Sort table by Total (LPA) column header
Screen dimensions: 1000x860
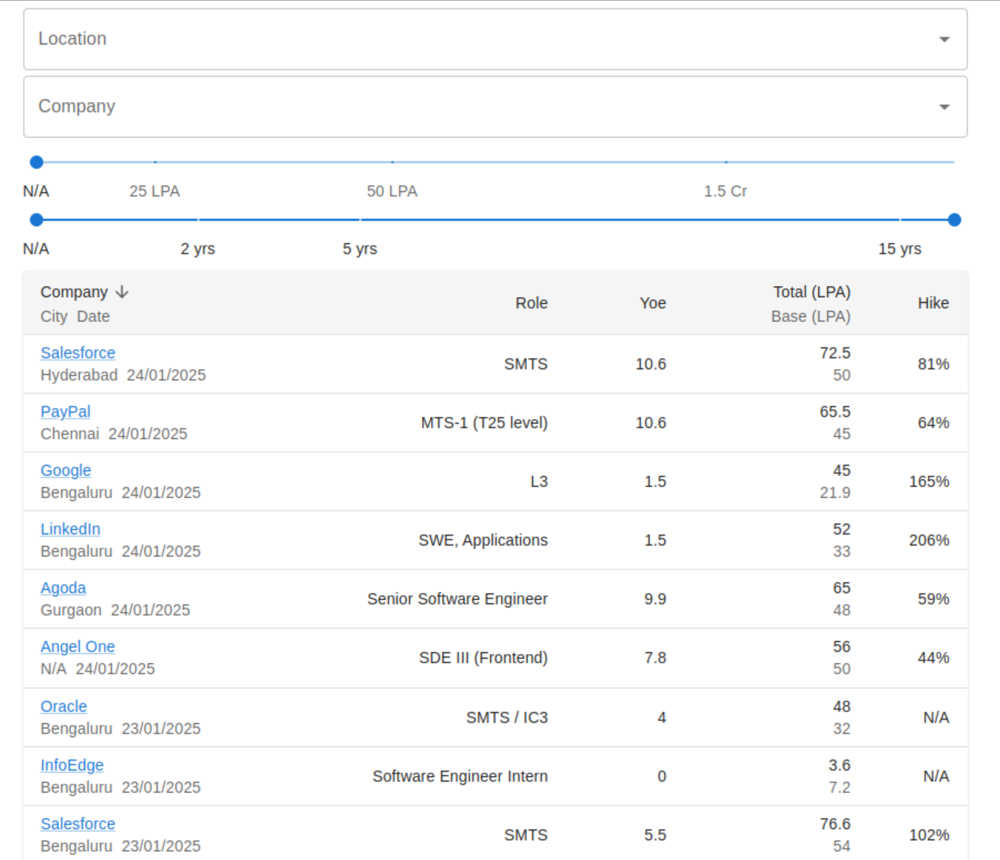[x=811, y=292]
